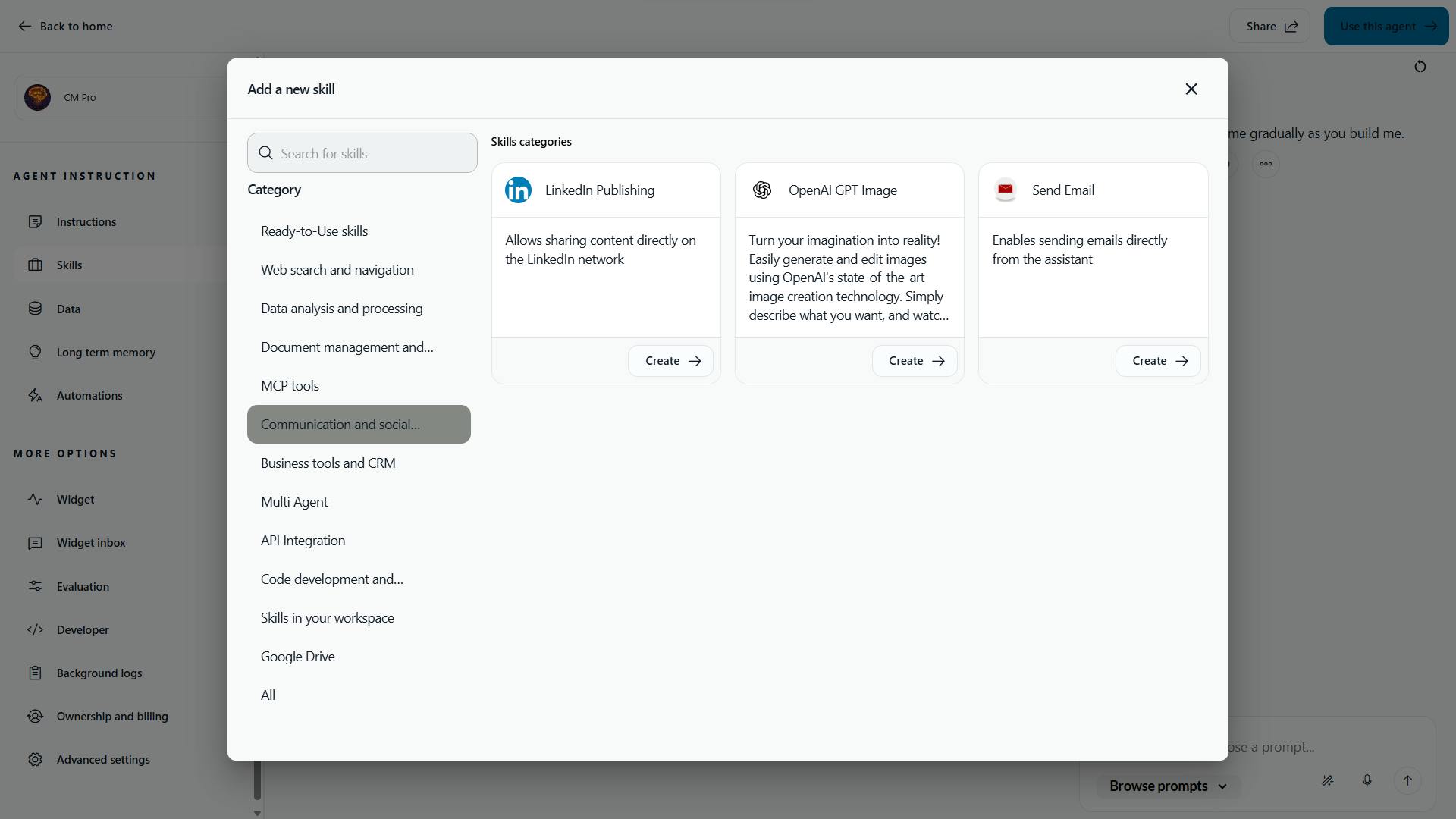
Task: Click the LinkedIn Publishing logo icon
Action: [518, 190]
